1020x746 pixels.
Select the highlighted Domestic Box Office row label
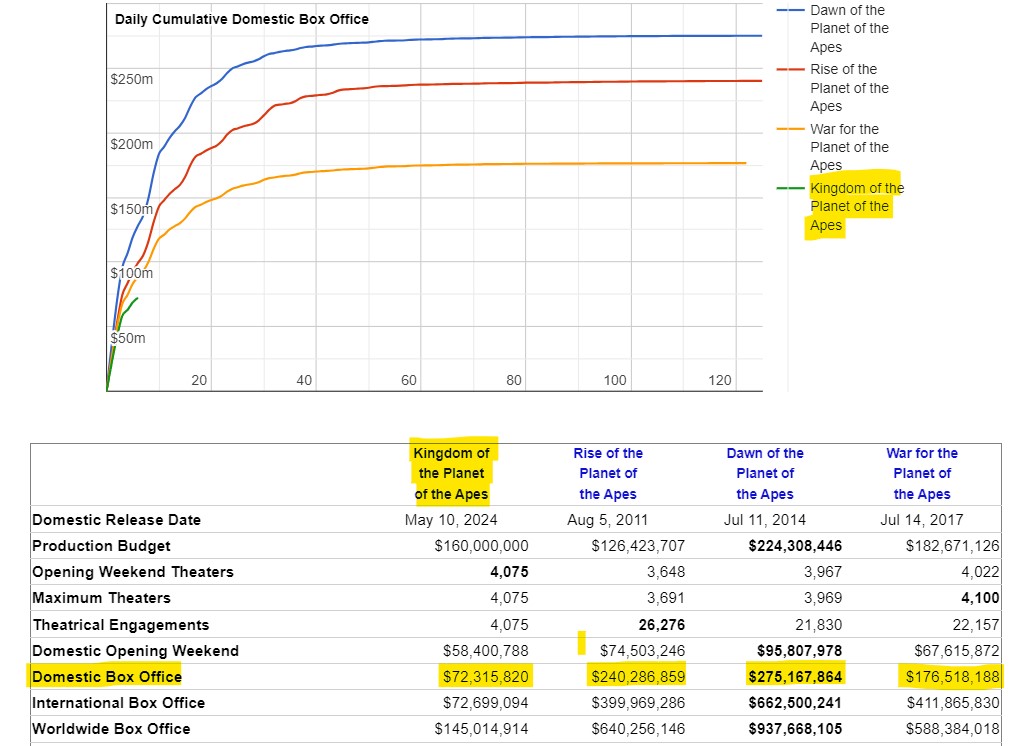[x=107, y=677]
